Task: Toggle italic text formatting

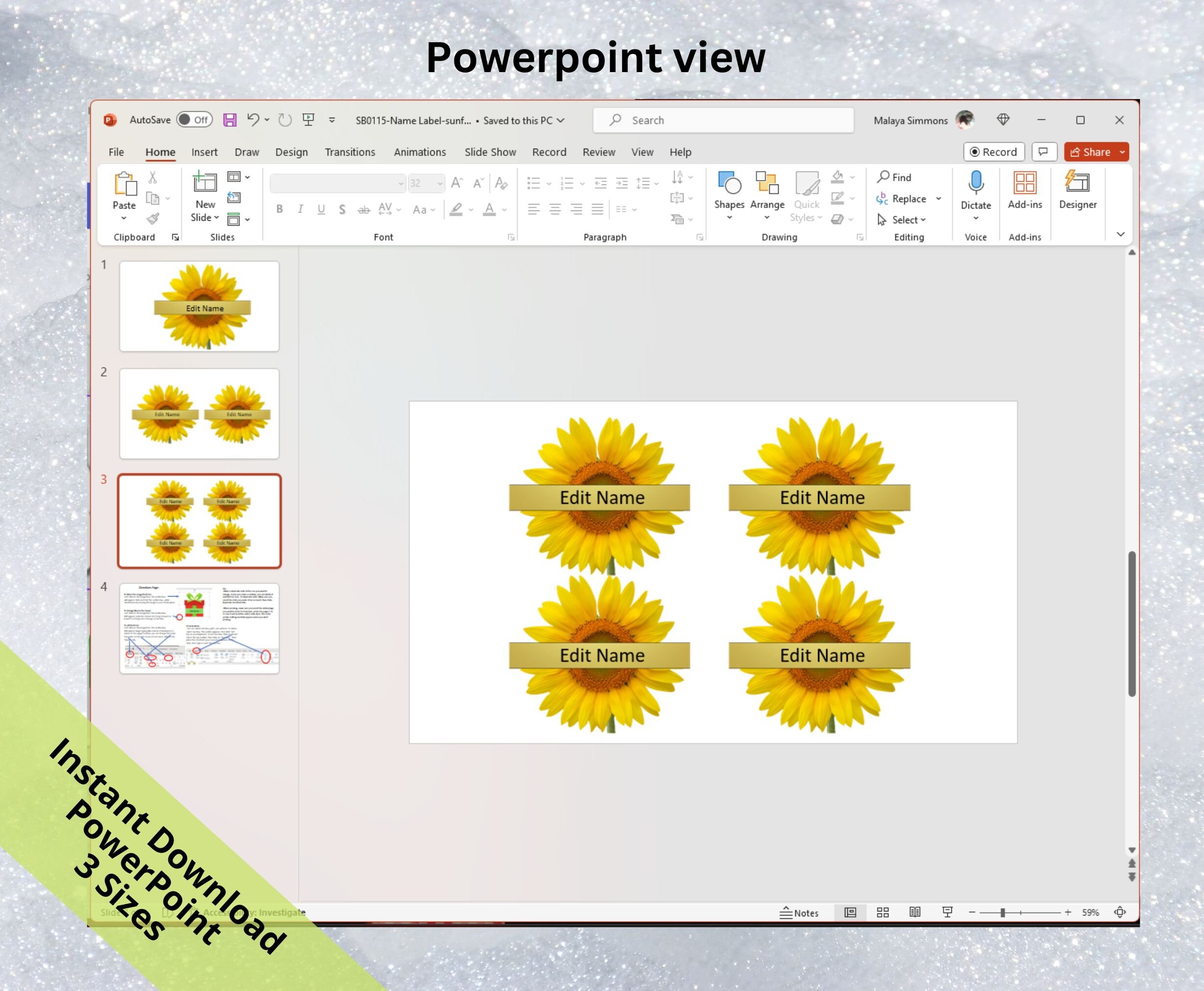Action: 300,209
